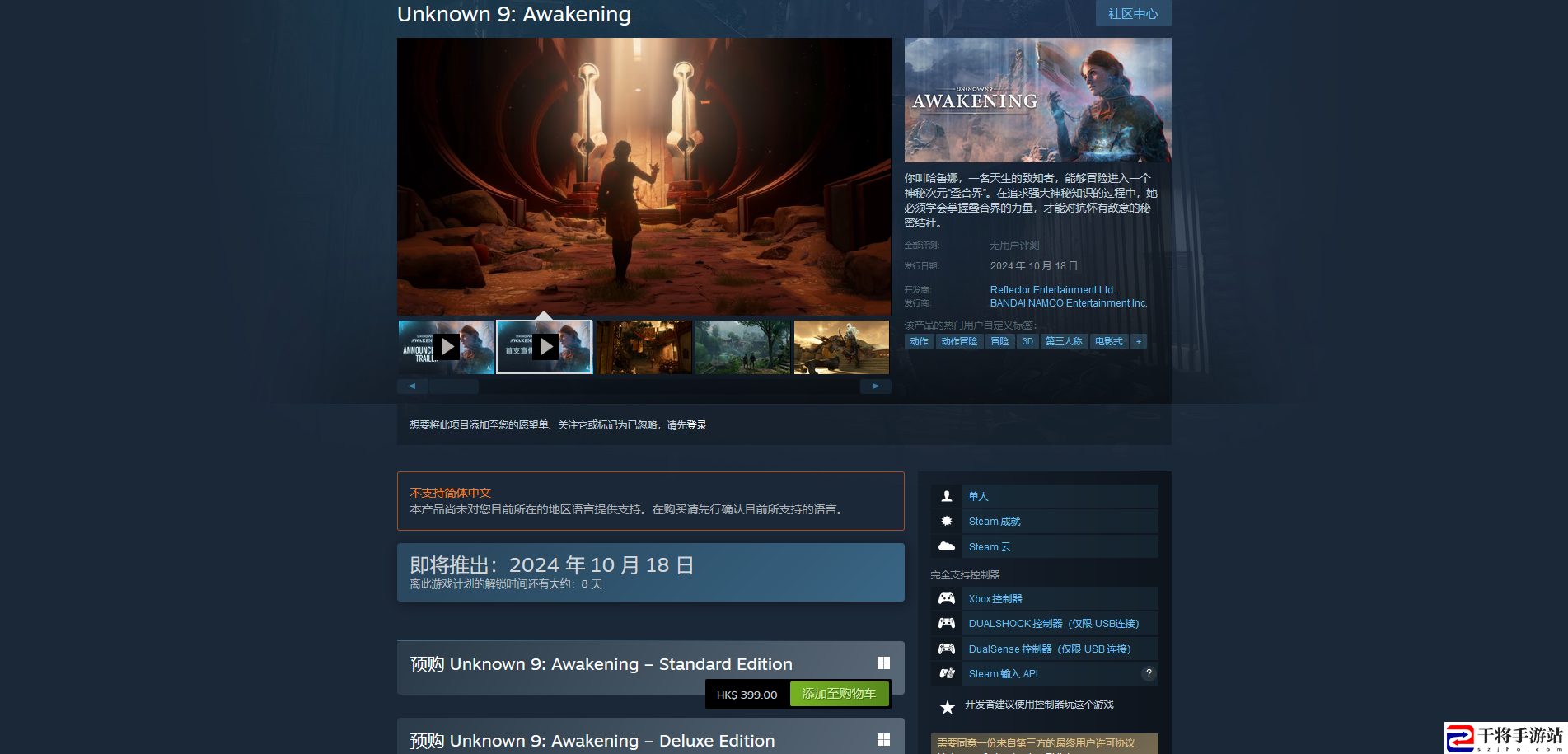
Task: Click the 单人 single-player person icon
Action: (x=947, y=496)
